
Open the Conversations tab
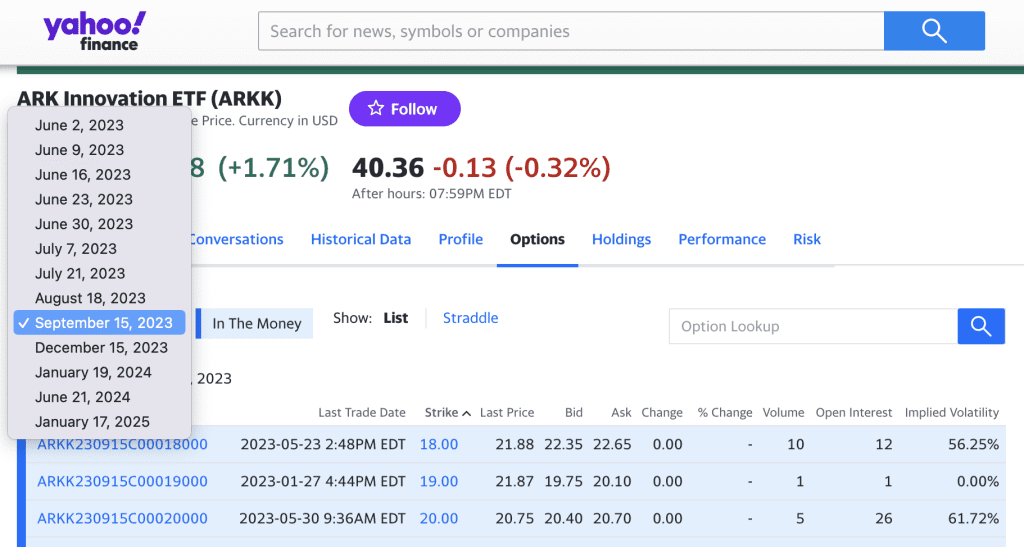(237, 240)
